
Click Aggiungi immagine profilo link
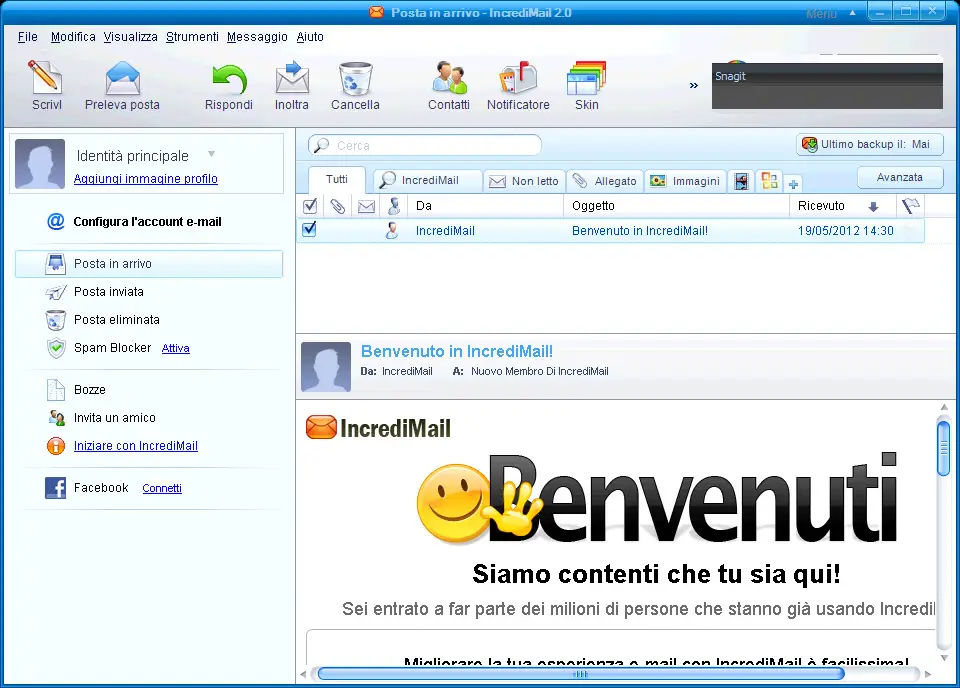[146, 179]
